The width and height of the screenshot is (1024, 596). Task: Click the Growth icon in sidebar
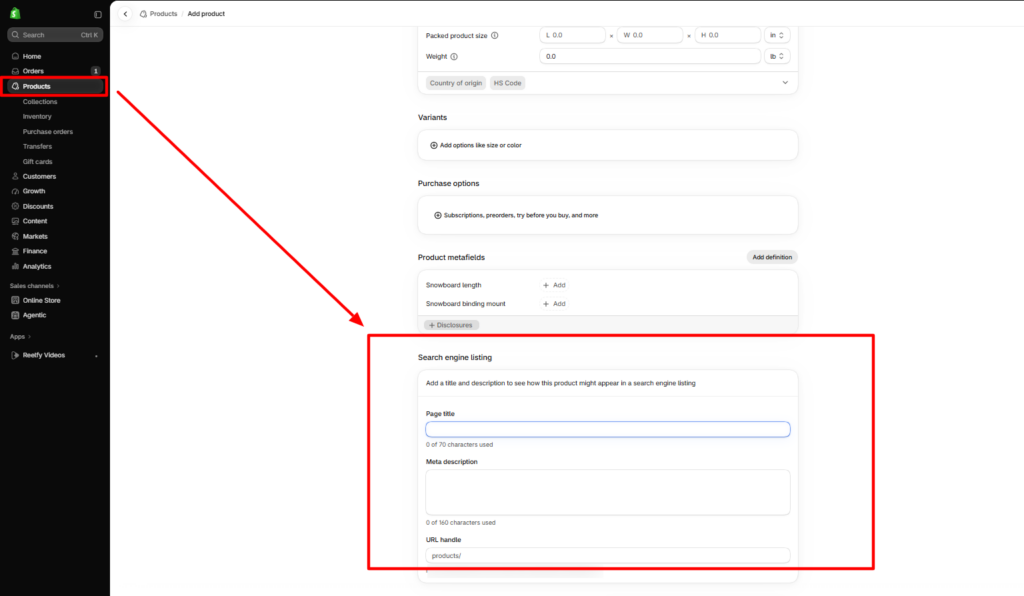15,191
